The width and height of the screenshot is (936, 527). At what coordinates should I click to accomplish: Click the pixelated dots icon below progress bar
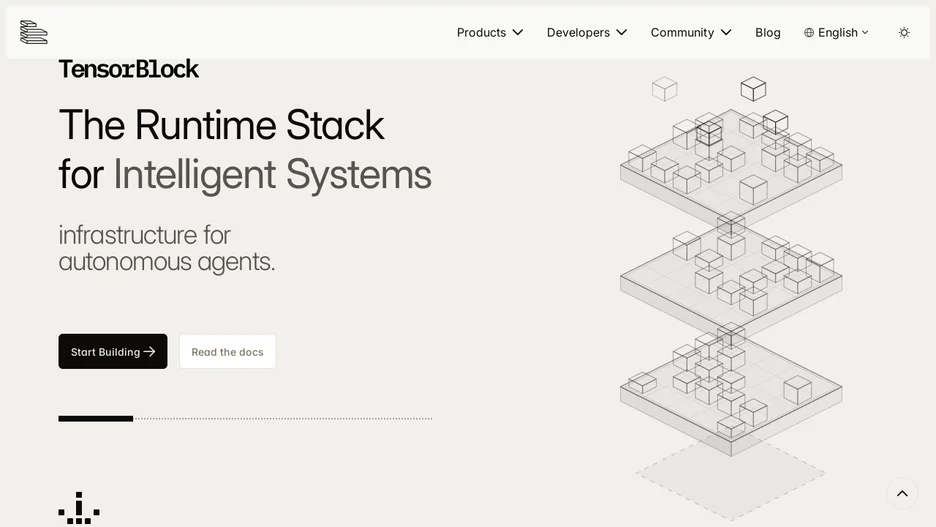click(79, 508)
